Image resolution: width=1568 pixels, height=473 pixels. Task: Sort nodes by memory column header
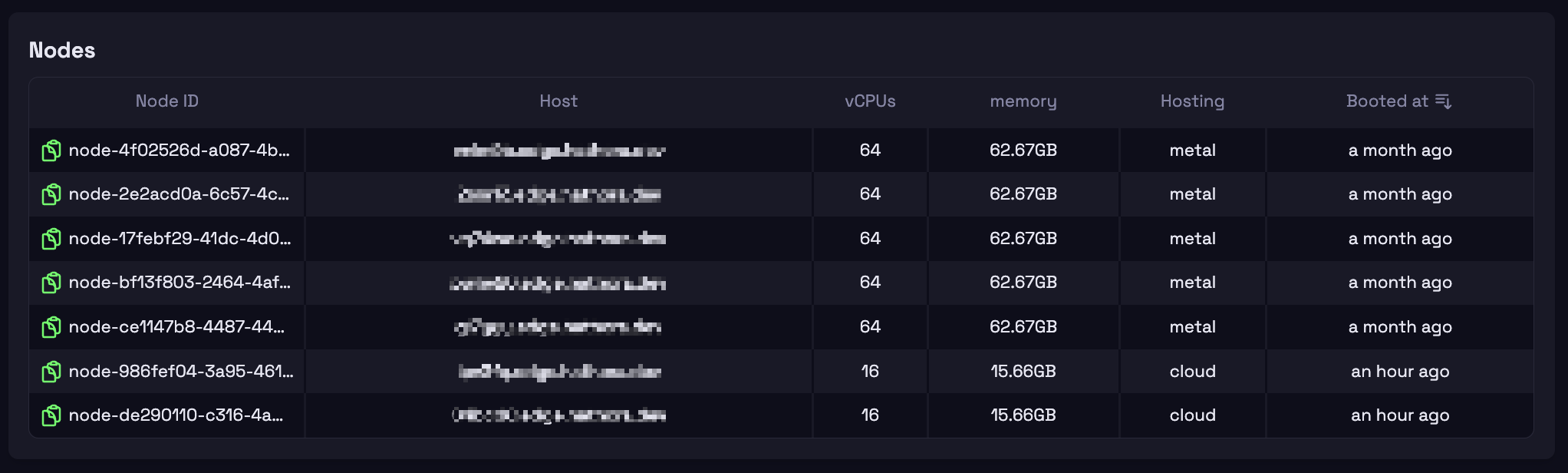1023,101
